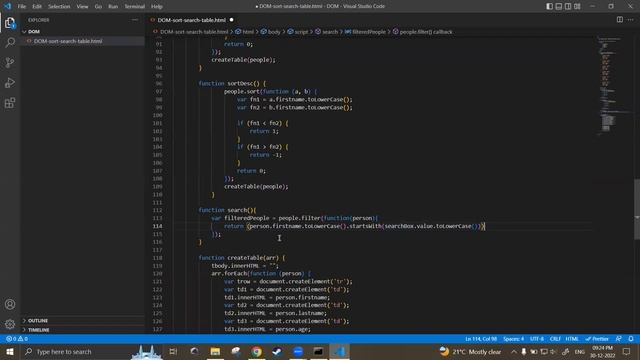Open the Go menu

click(x=98, y=7)
